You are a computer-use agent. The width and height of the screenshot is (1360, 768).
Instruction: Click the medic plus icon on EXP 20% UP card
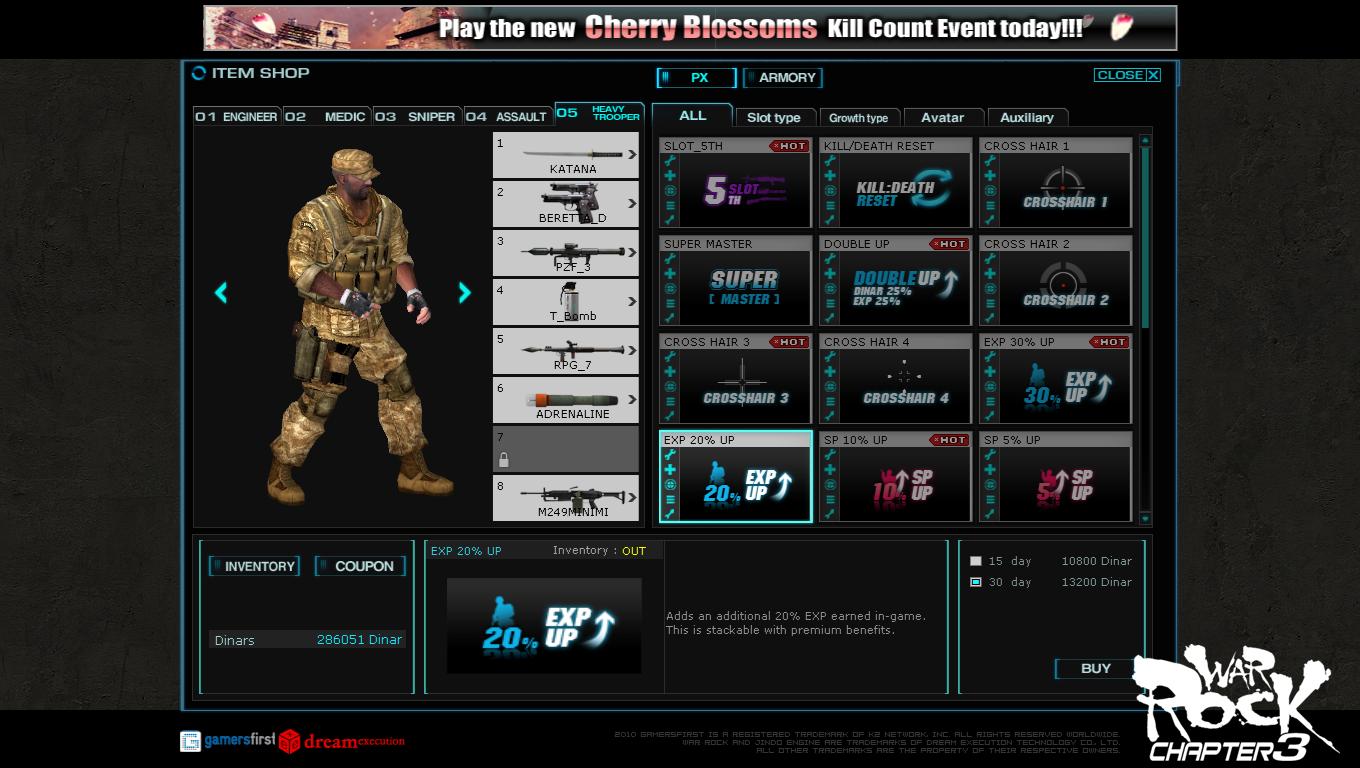[670, 470]
